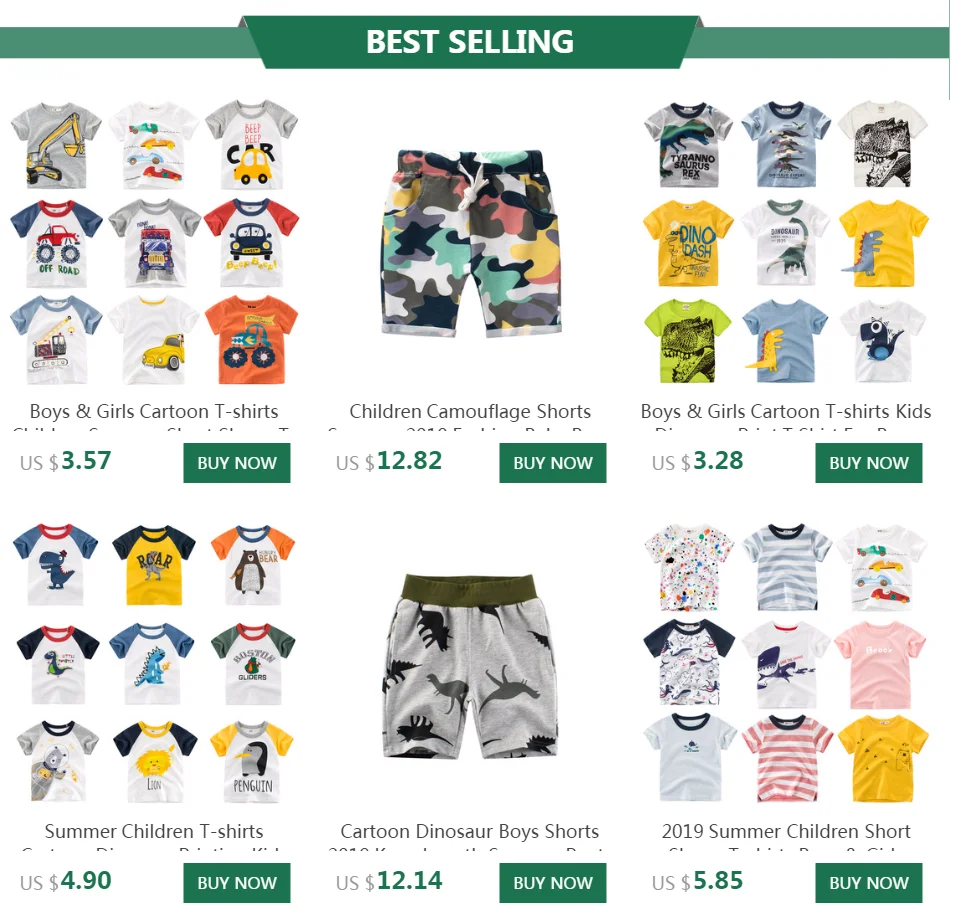Screen dimensions: 958x920
Task: Select the yellow ROAR T-shirt image
Action: point(153,564)
